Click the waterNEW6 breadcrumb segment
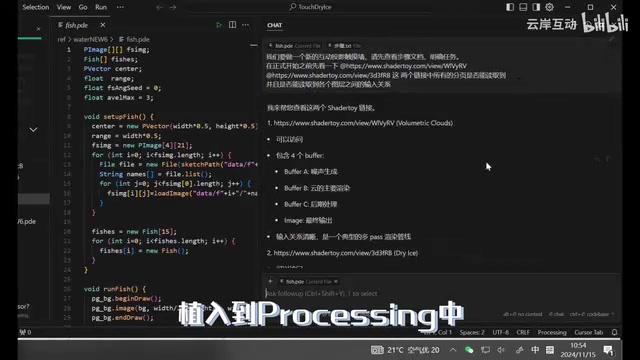Screen dimensions: 640x360 point(90,39)
